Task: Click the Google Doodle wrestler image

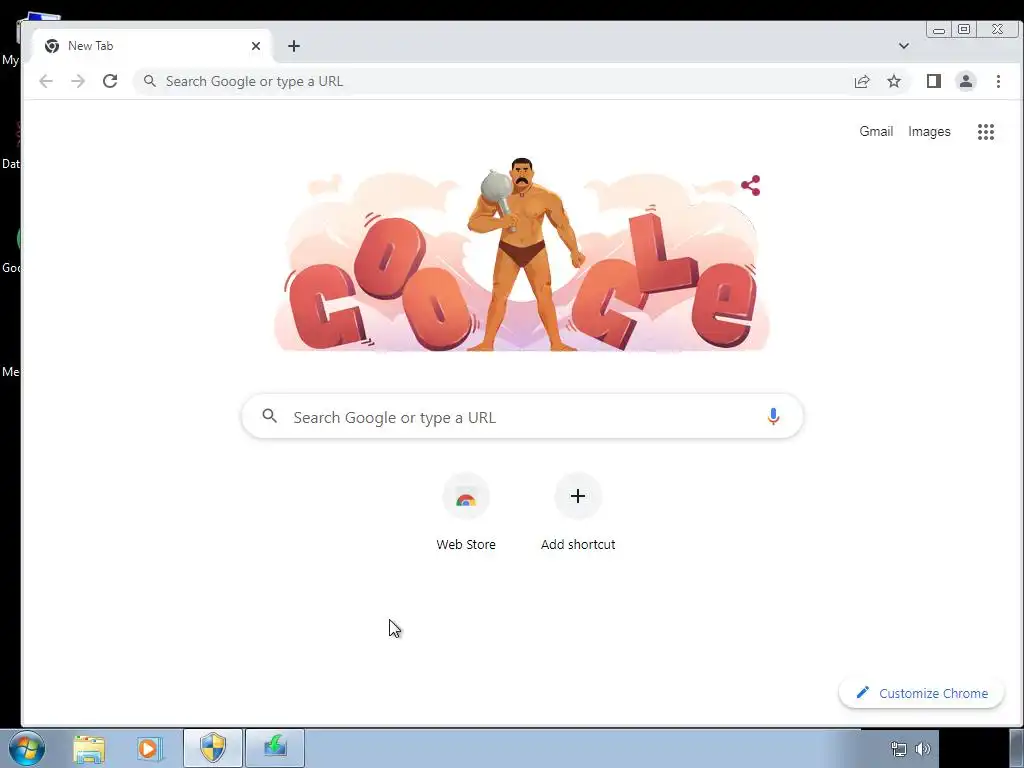Action: coord(522,255)
